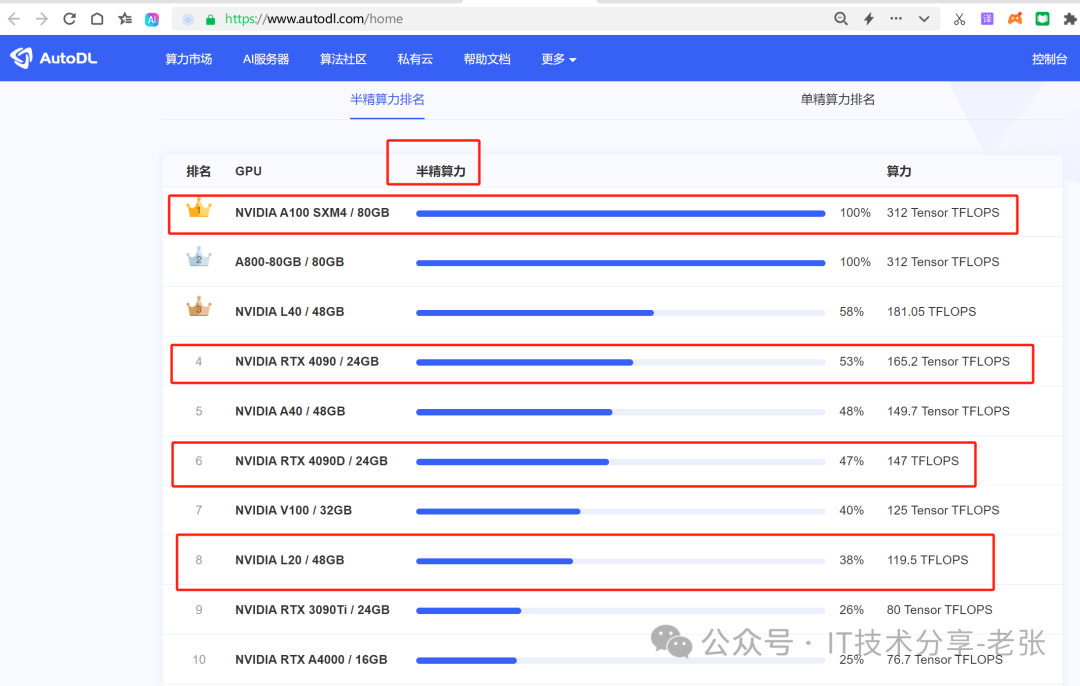Click the GPU column header
This screenshot has height=686, width=1080.
point(249,171)
